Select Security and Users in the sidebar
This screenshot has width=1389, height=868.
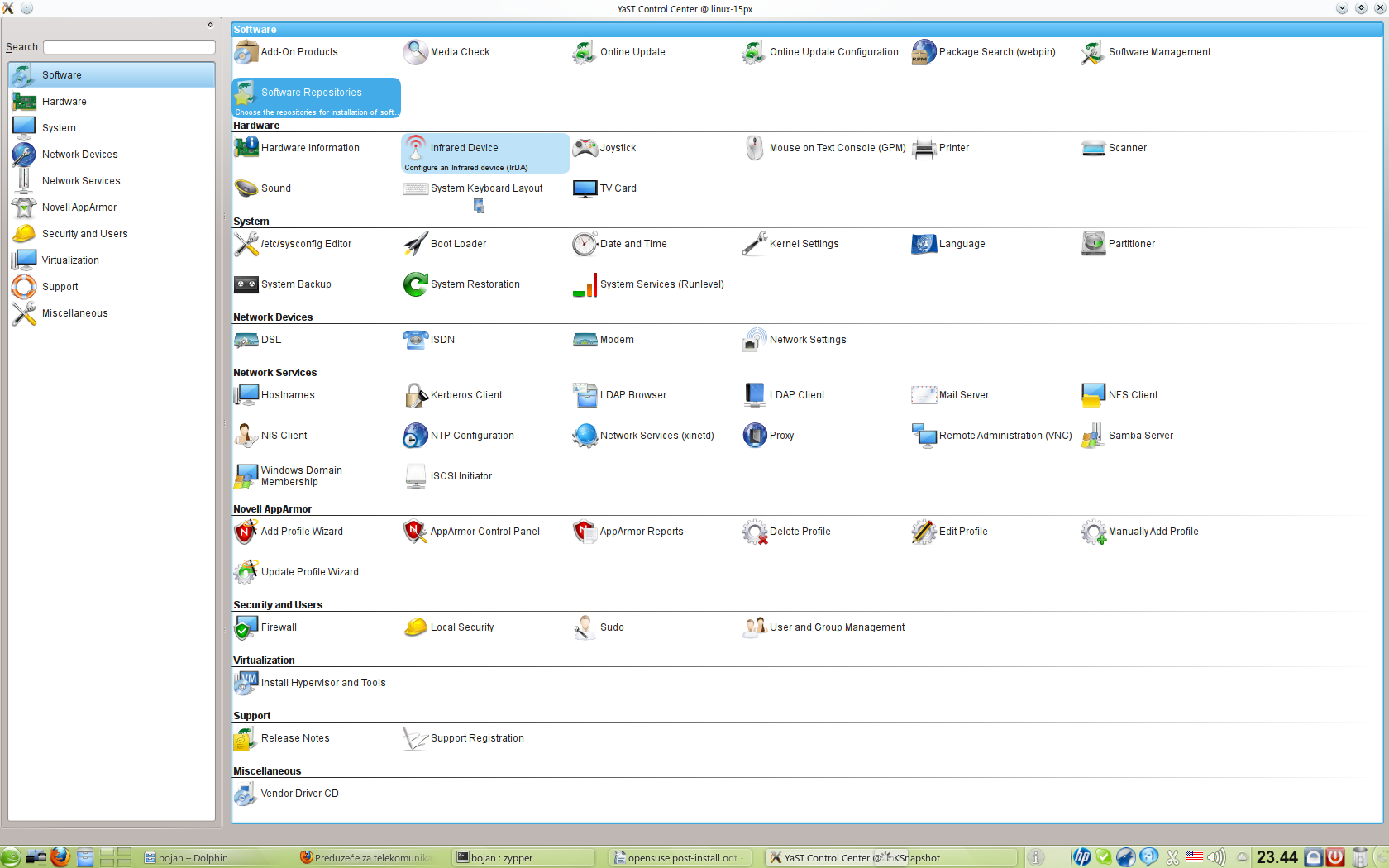pos(112,234)
